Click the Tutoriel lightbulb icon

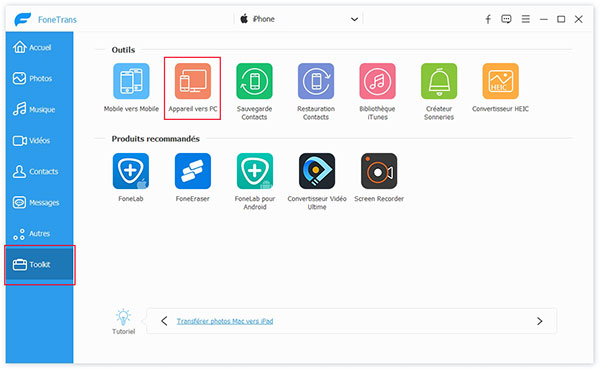[123, 317]
